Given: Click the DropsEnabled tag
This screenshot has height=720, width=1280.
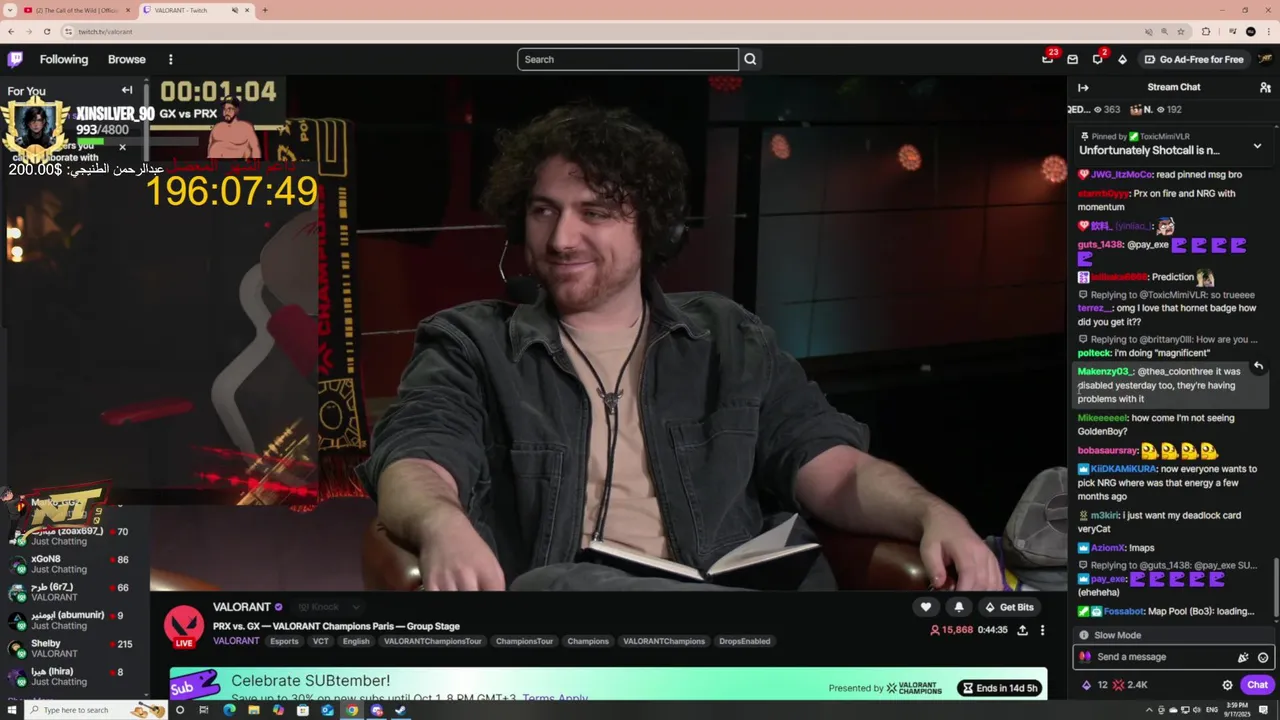Looking at the screenshot, I should coord(745,641).
